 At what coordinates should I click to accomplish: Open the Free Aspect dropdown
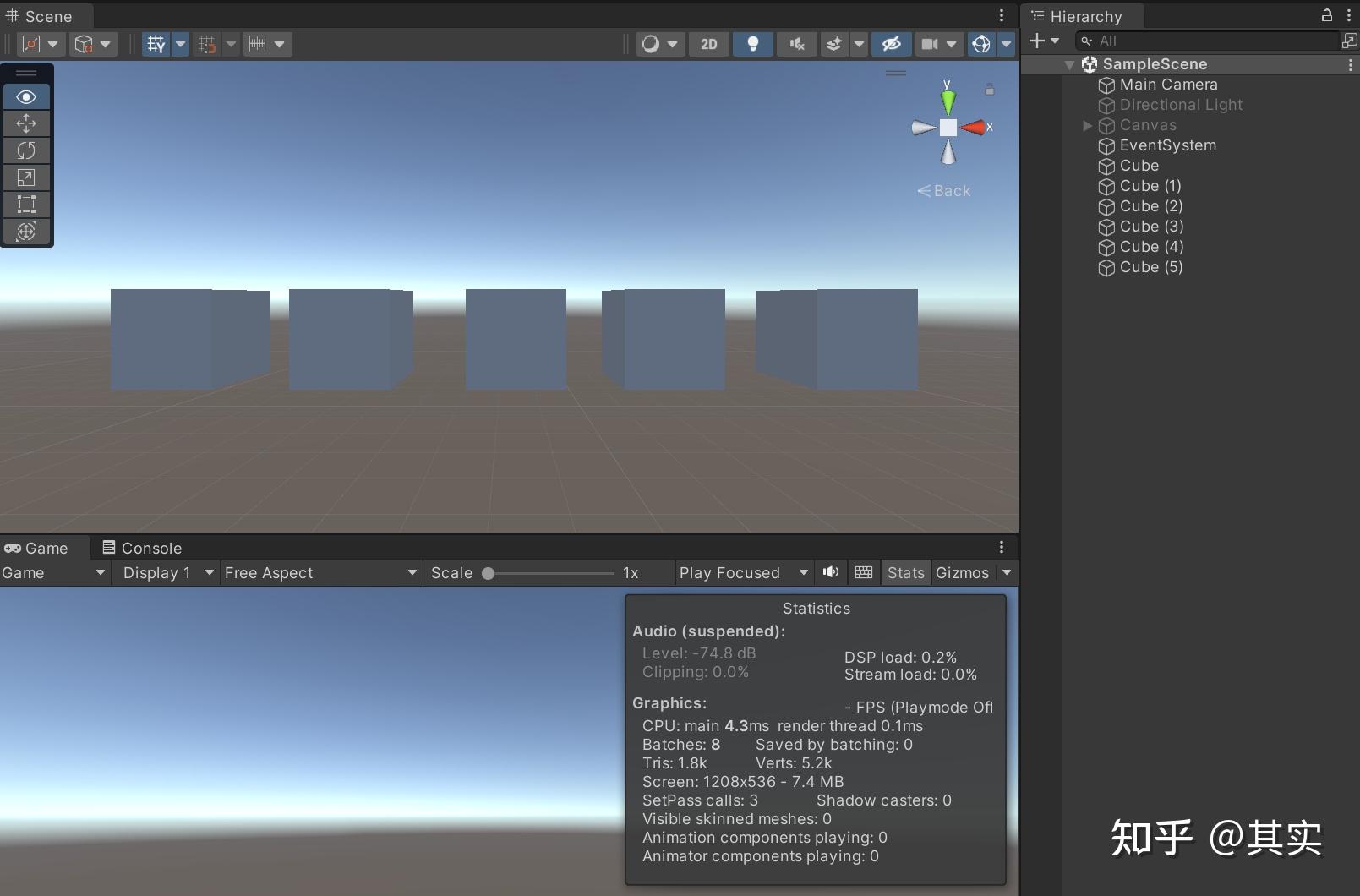pos(320,572)
